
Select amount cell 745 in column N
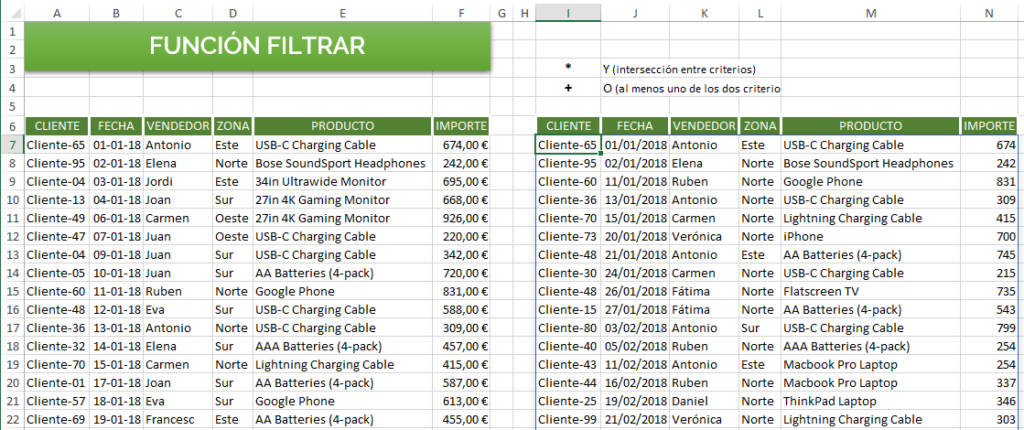pyautogui.click(x=989, y=255)
